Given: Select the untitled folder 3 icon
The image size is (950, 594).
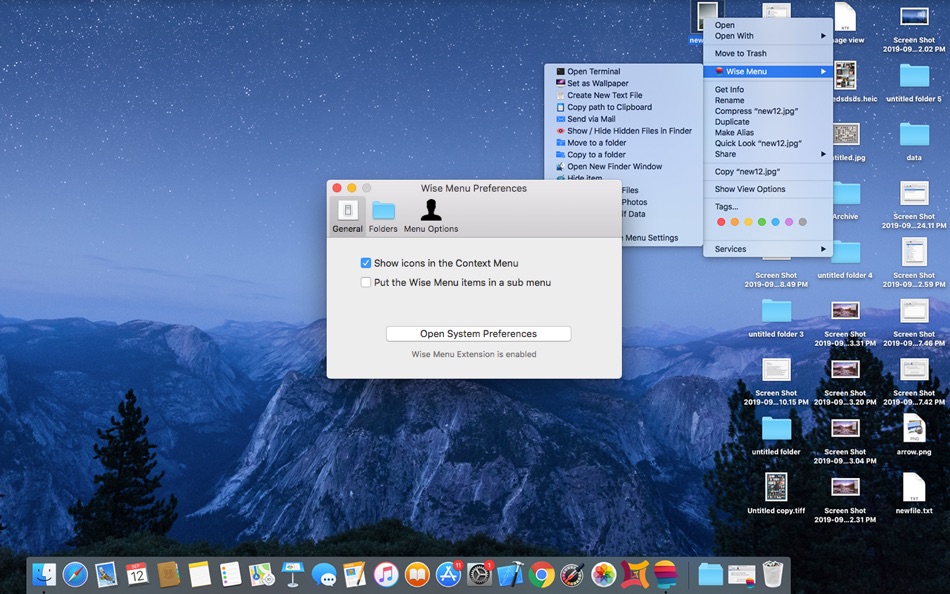Looking at the screenshot, I should point(776,318).
